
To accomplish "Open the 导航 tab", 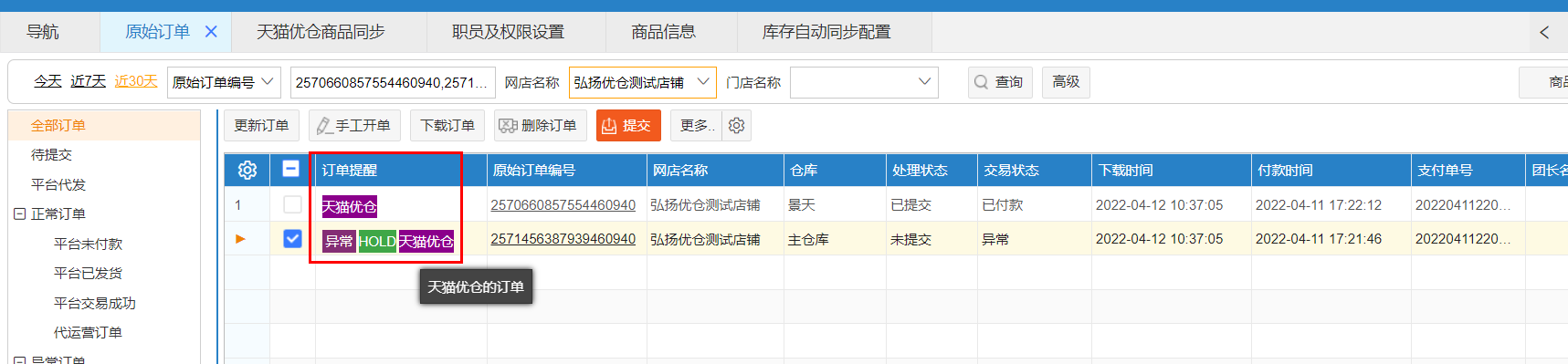I will [x=43, y=32].
